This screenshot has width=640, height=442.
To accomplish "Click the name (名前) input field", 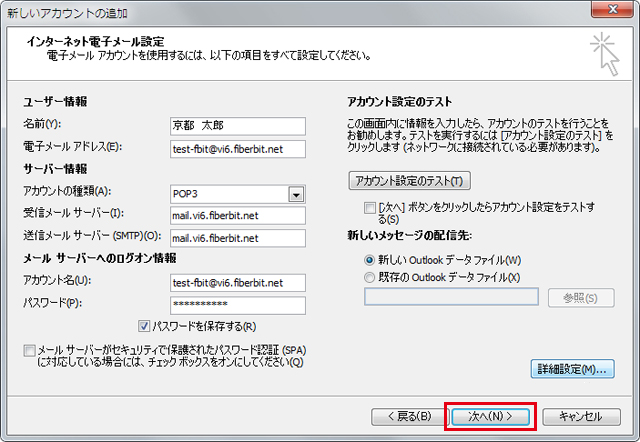I will click(x=237, y=125).
